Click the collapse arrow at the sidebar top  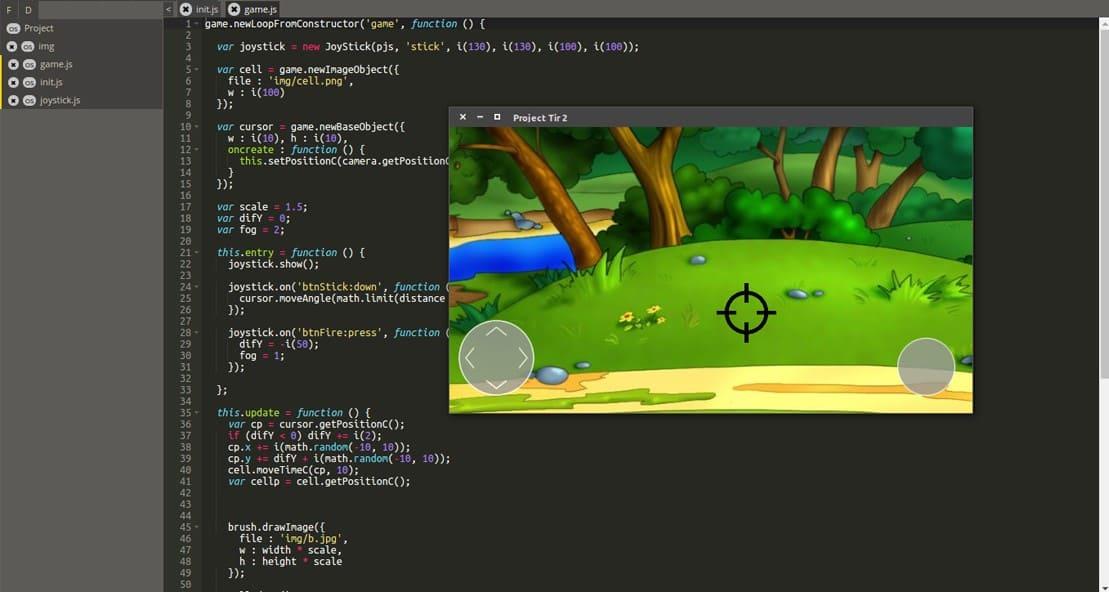[167, 8]
